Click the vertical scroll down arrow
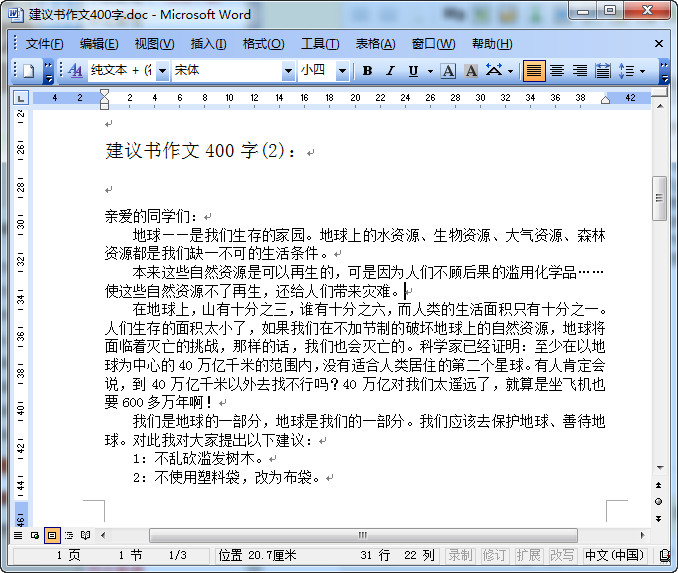The image size is (678, 573). click(x=660, y=467)
